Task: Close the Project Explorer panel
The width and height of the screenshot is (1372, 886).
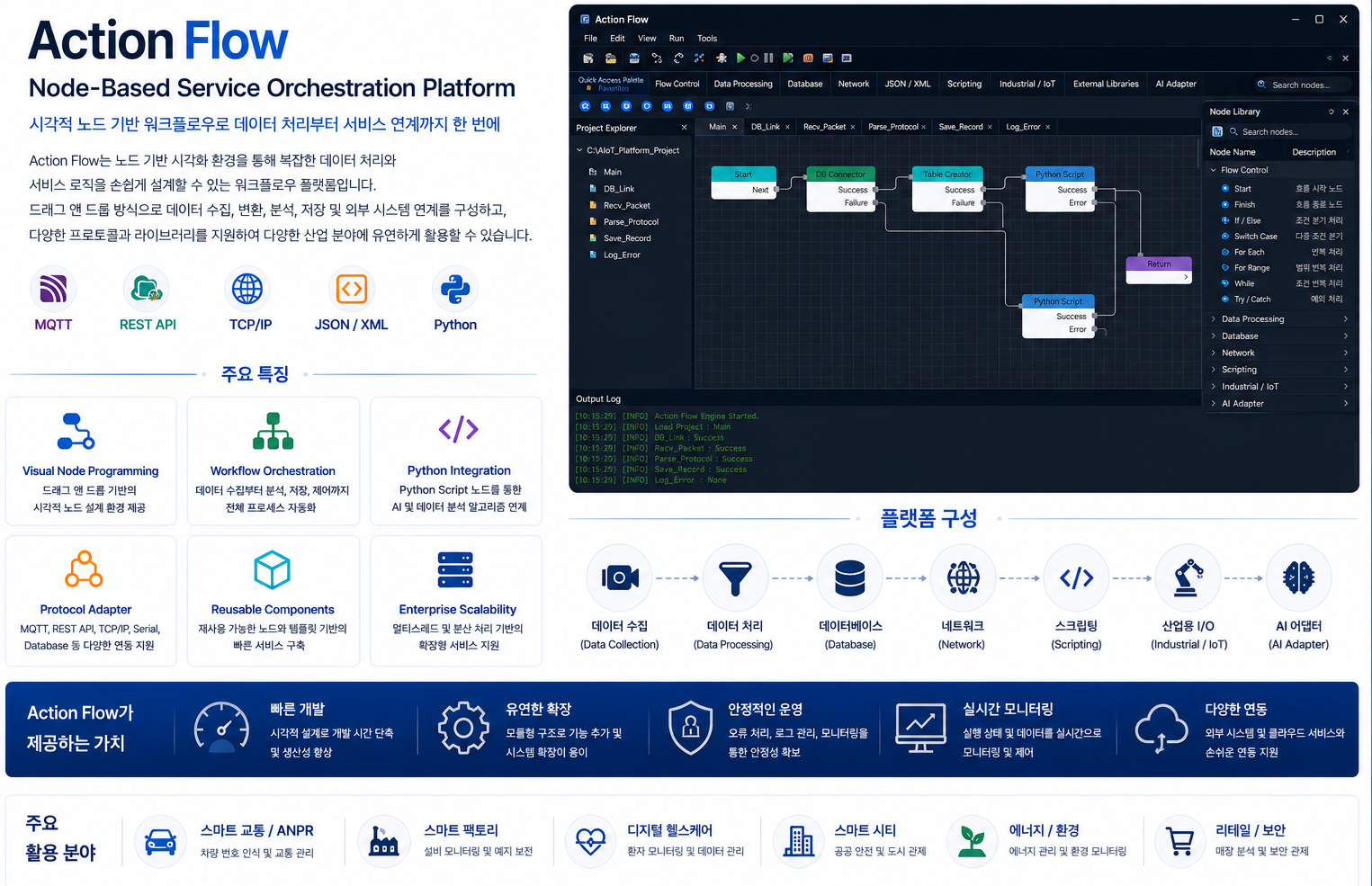Action: click(x=684, y=128)
